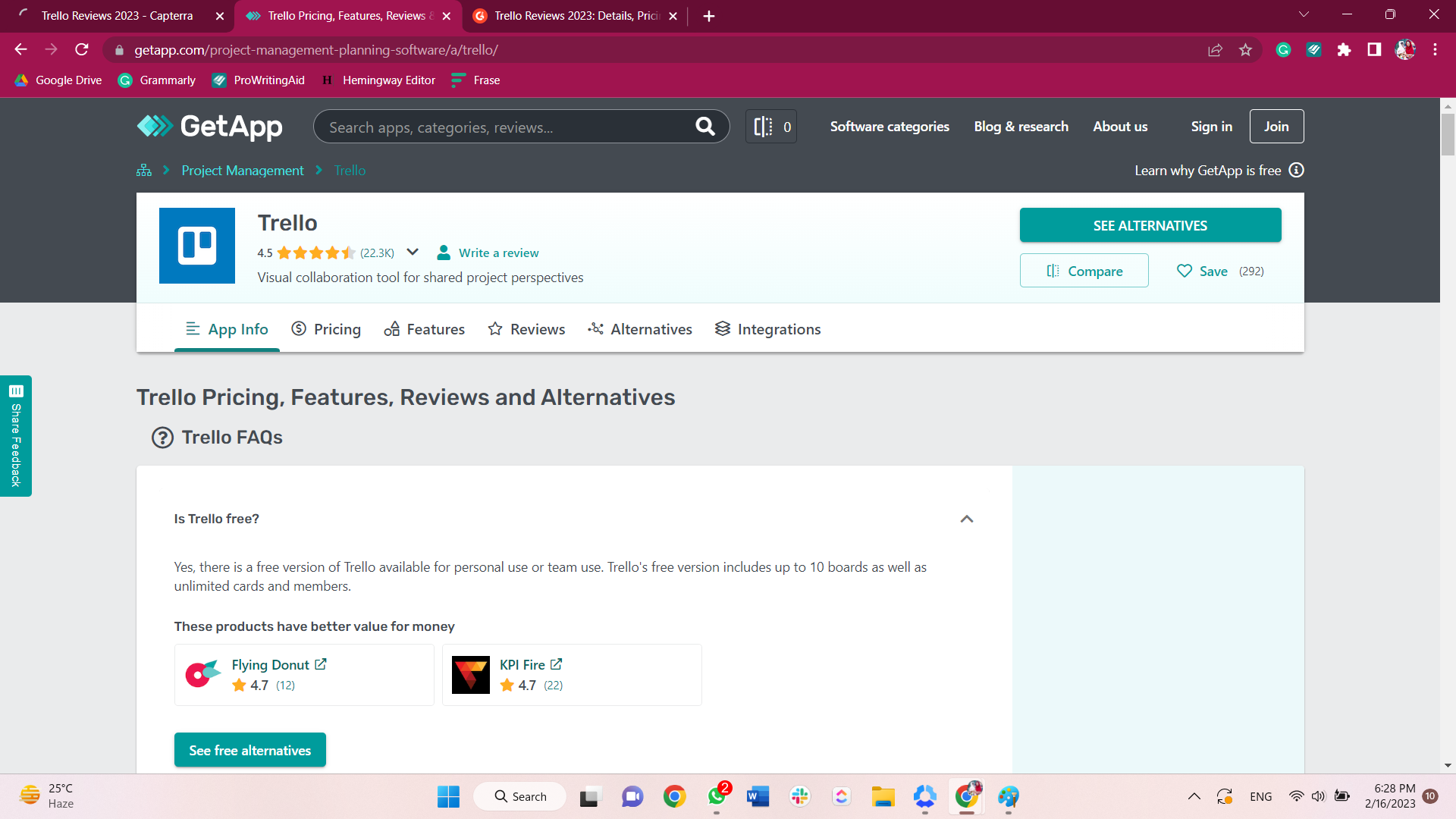Click the SEE ALTERNATIVES button

(x=1150, y=224)
